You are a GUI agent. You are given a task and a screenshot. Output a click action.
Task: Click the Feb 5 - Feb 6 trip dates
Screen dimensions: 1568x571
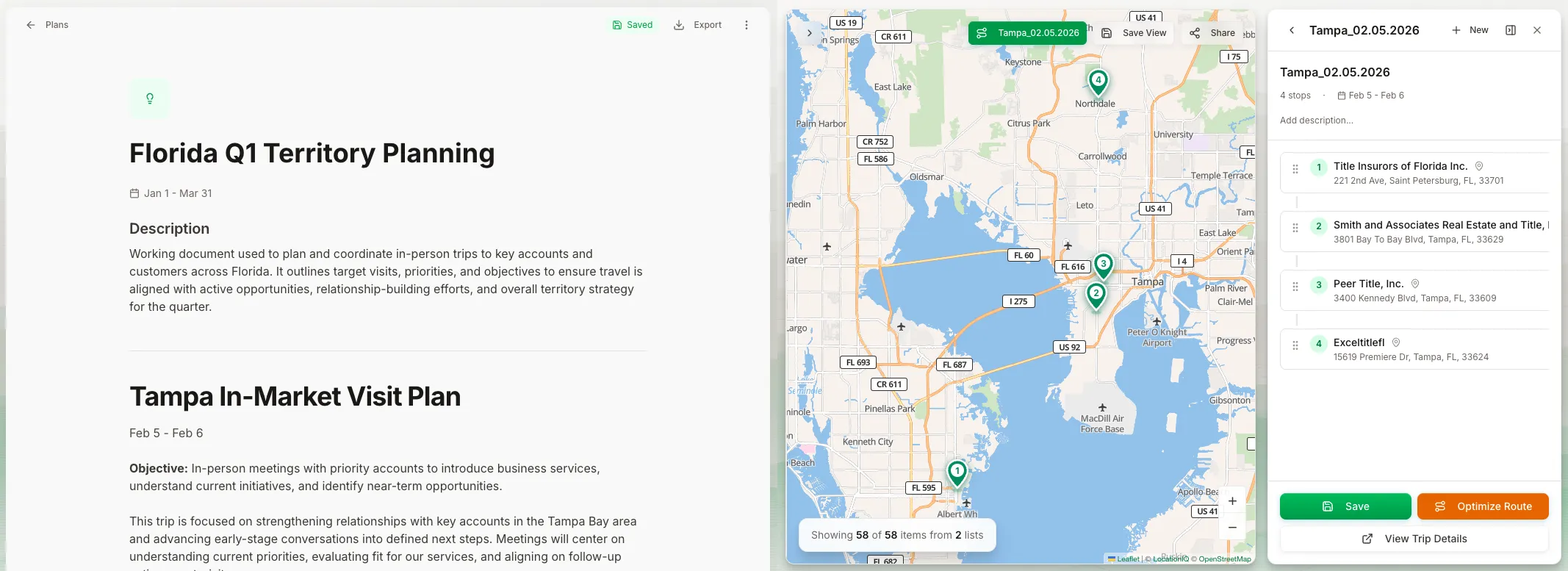pyautogui.click(x=1370, y=96)
